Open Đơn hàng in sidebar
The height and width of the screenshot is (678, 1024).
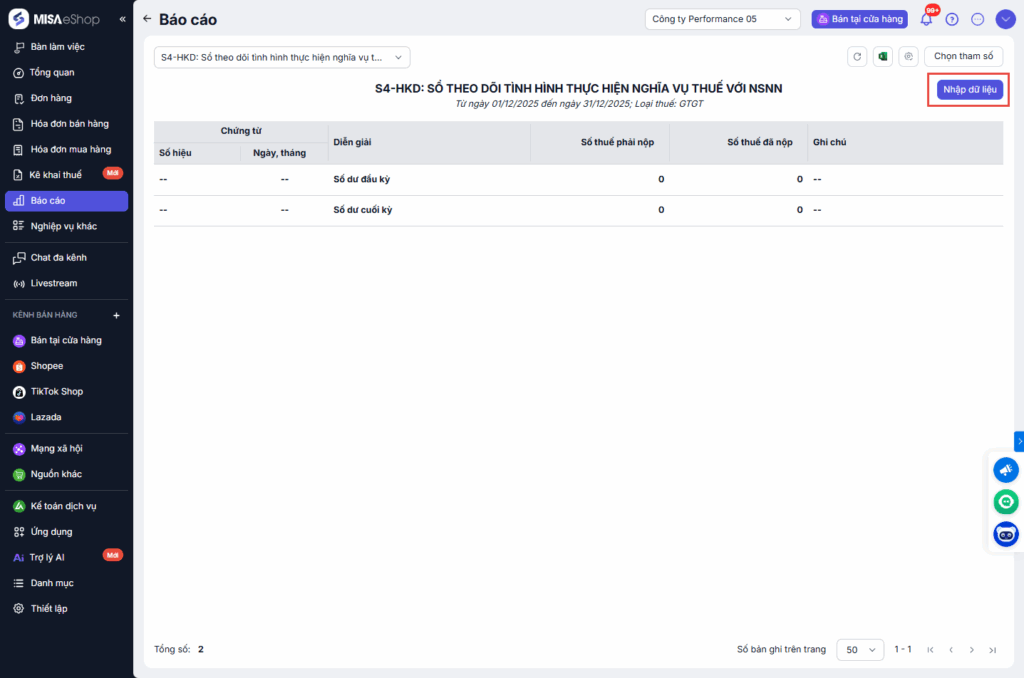(x=66, y=98)
